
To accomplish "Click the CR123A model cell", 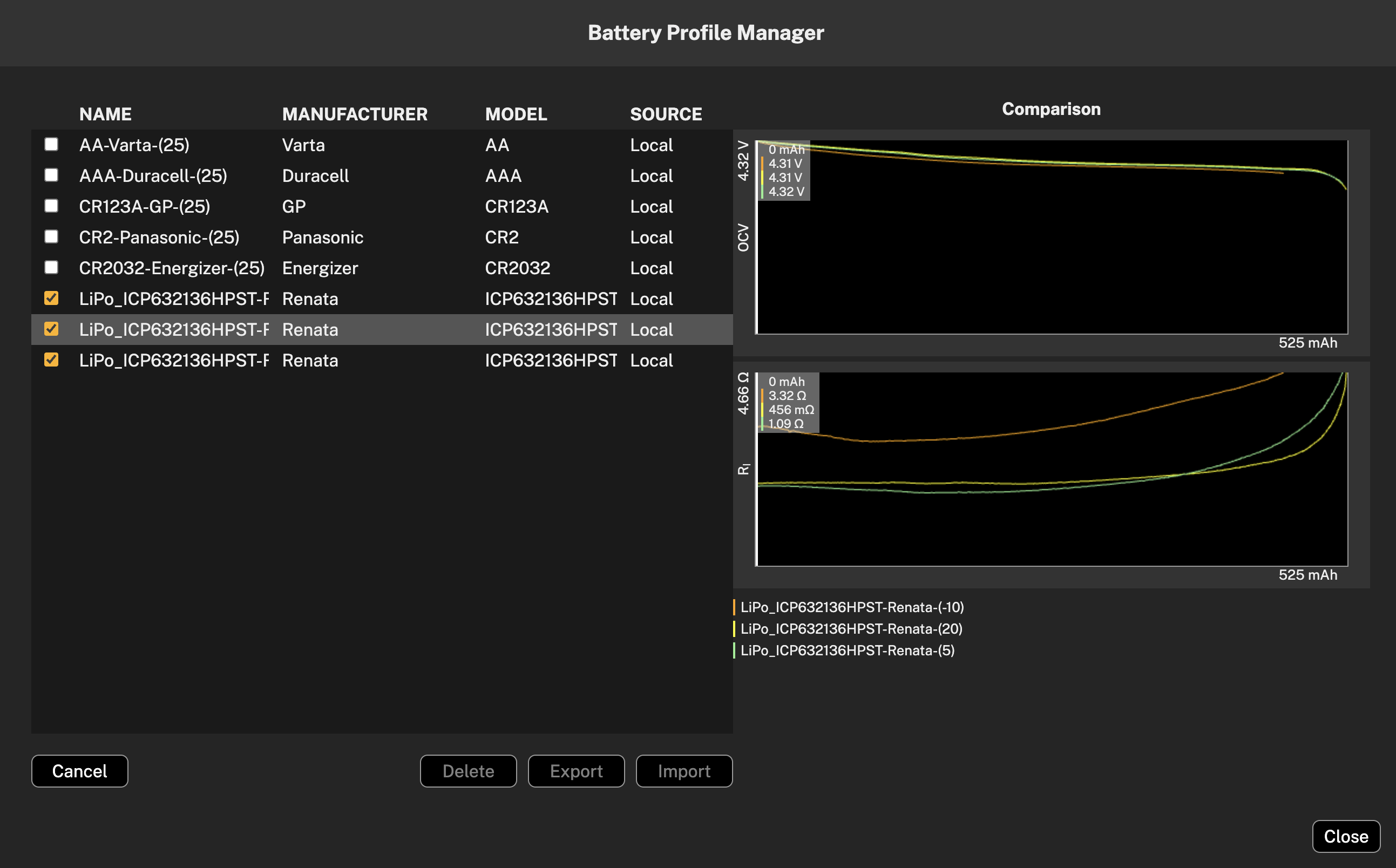I will 517,207.
